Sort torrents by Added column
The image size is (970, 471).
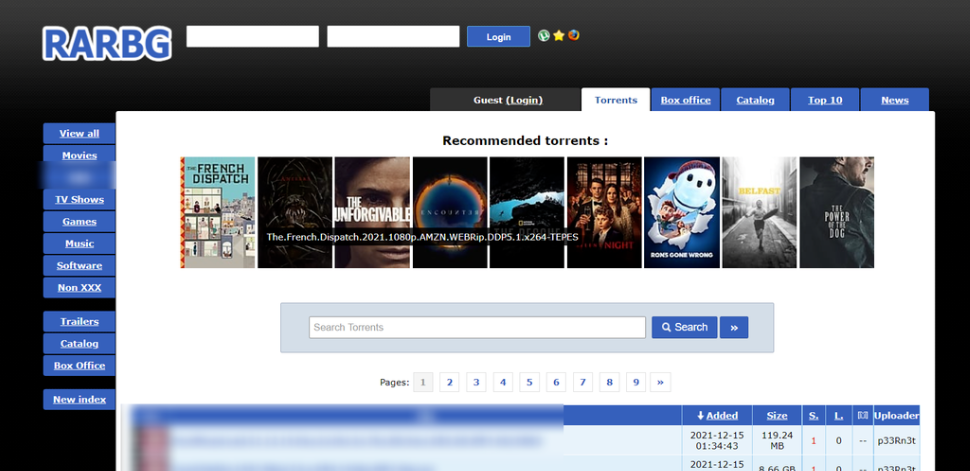716,415
